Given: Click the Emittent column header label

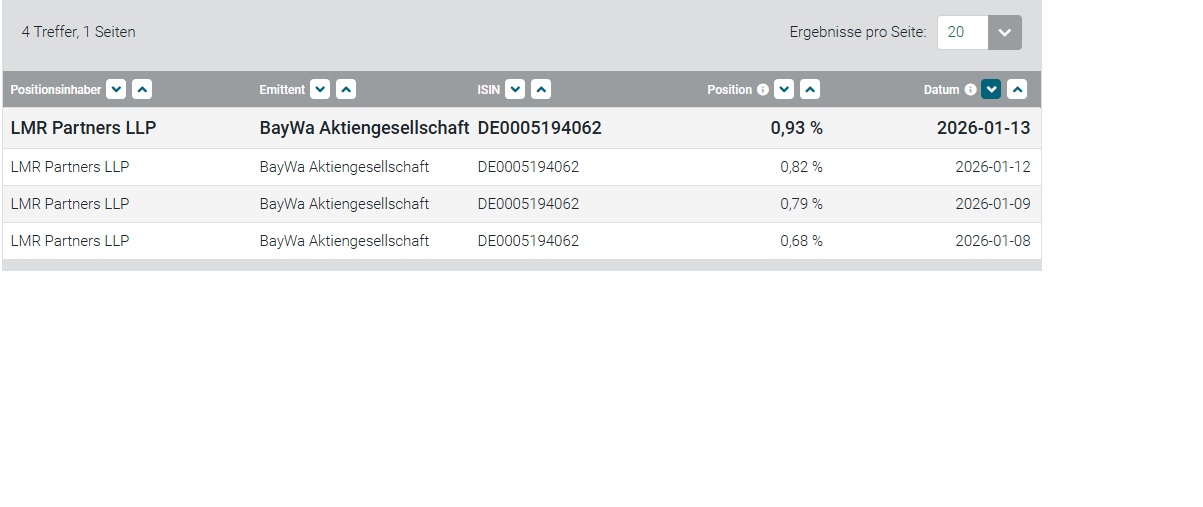Looking at the screenshot, I should (x=282, y=90).
